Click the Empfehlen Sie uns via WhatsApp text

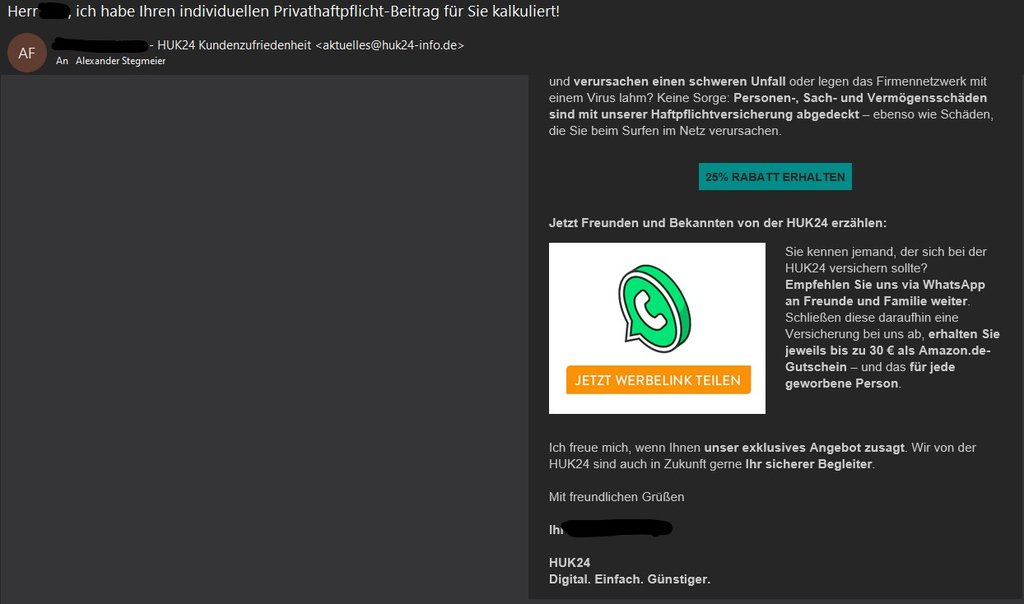[x=885, y=285]
